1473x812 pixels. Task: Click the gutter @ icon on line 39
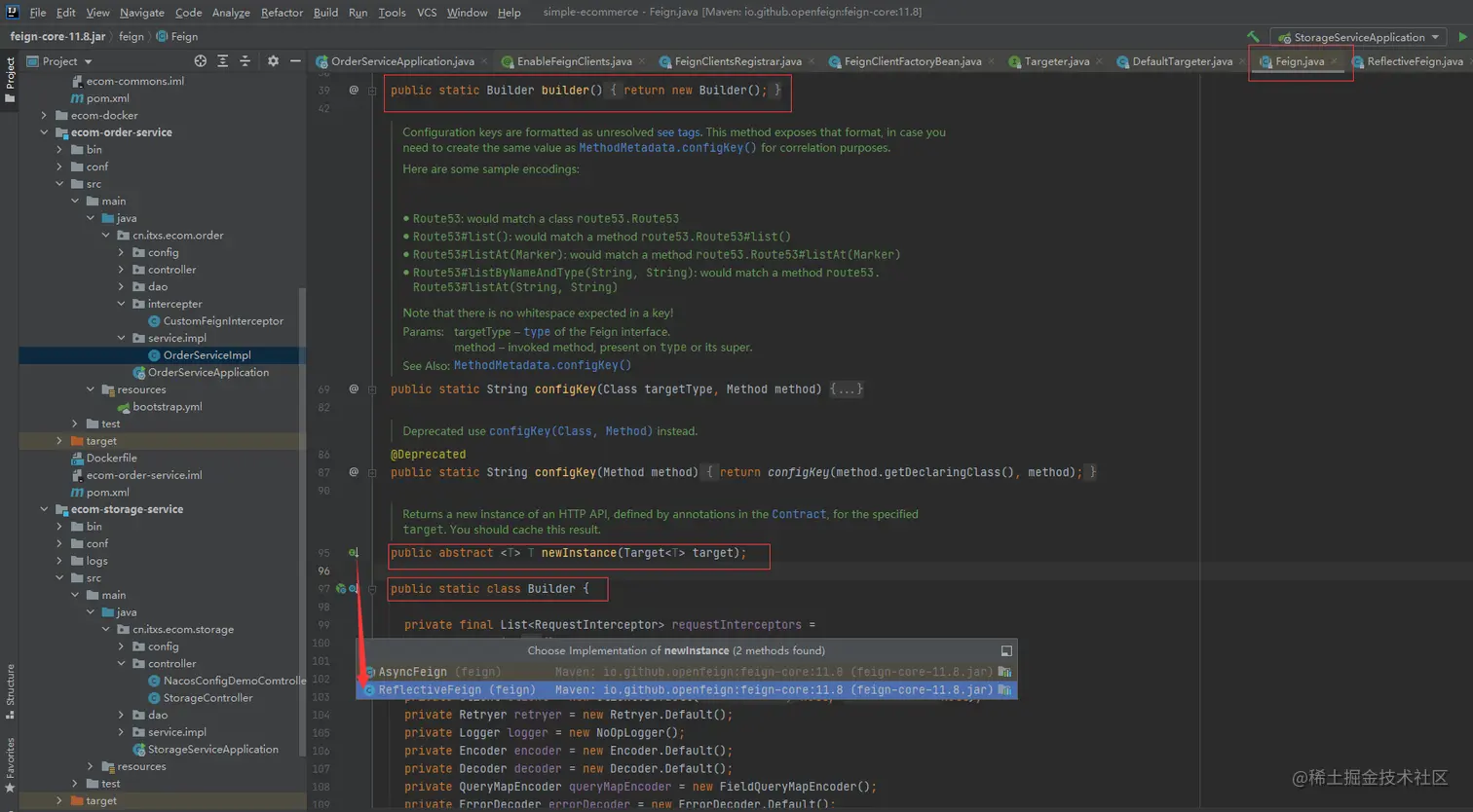(x=354, y=90)
